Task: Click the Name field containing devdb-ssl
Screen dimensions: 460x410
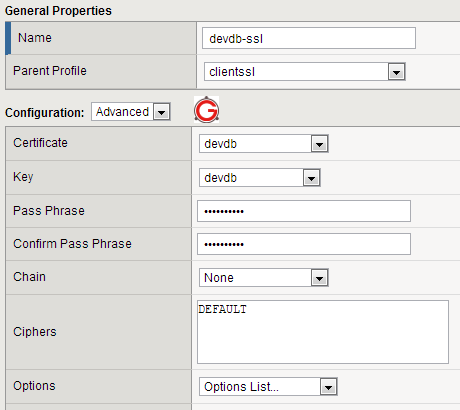Action: [x=309, y=38]
